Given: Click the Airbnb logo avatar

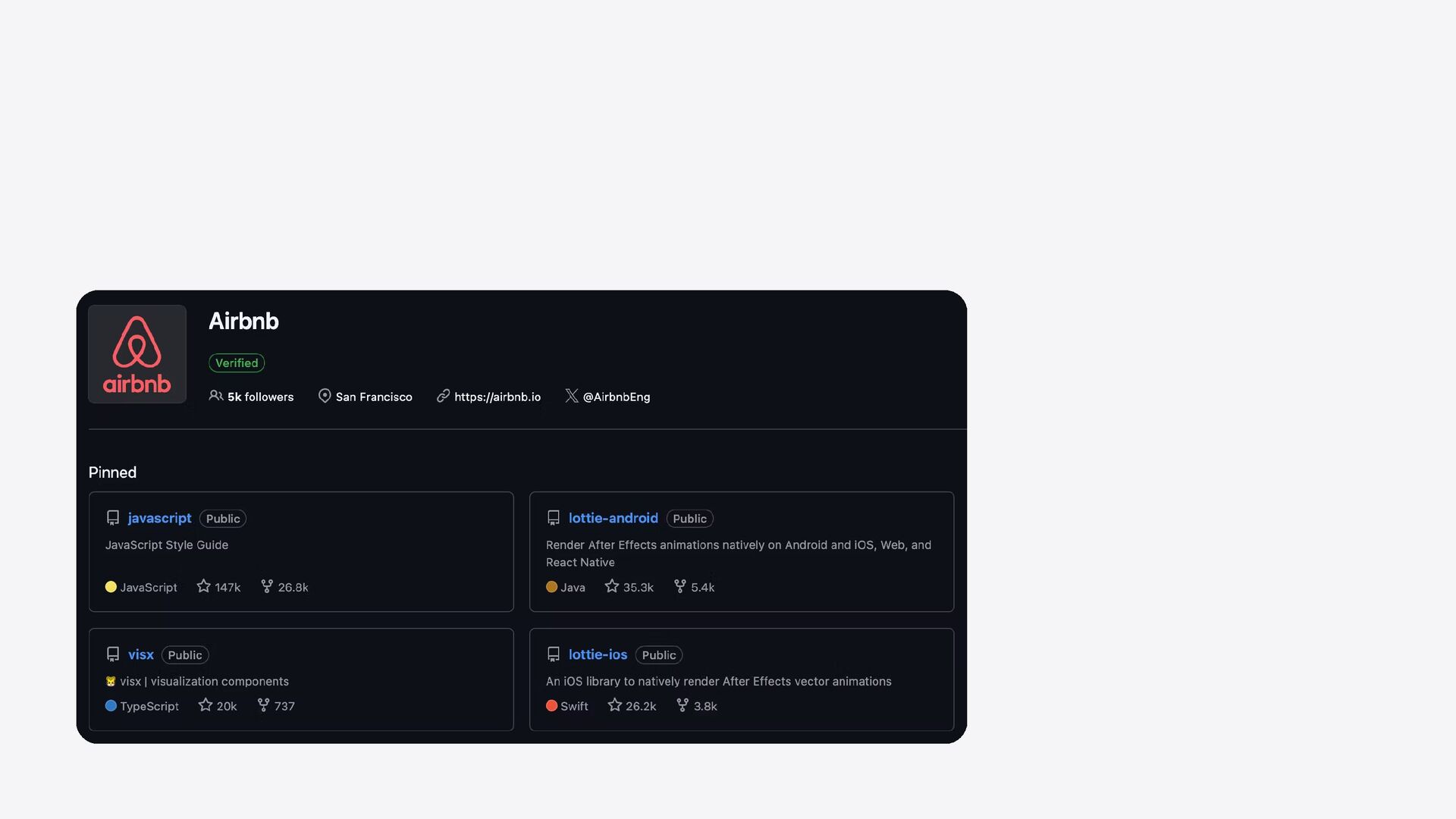Looking at the screenshot, I should [x=137, y=354].
